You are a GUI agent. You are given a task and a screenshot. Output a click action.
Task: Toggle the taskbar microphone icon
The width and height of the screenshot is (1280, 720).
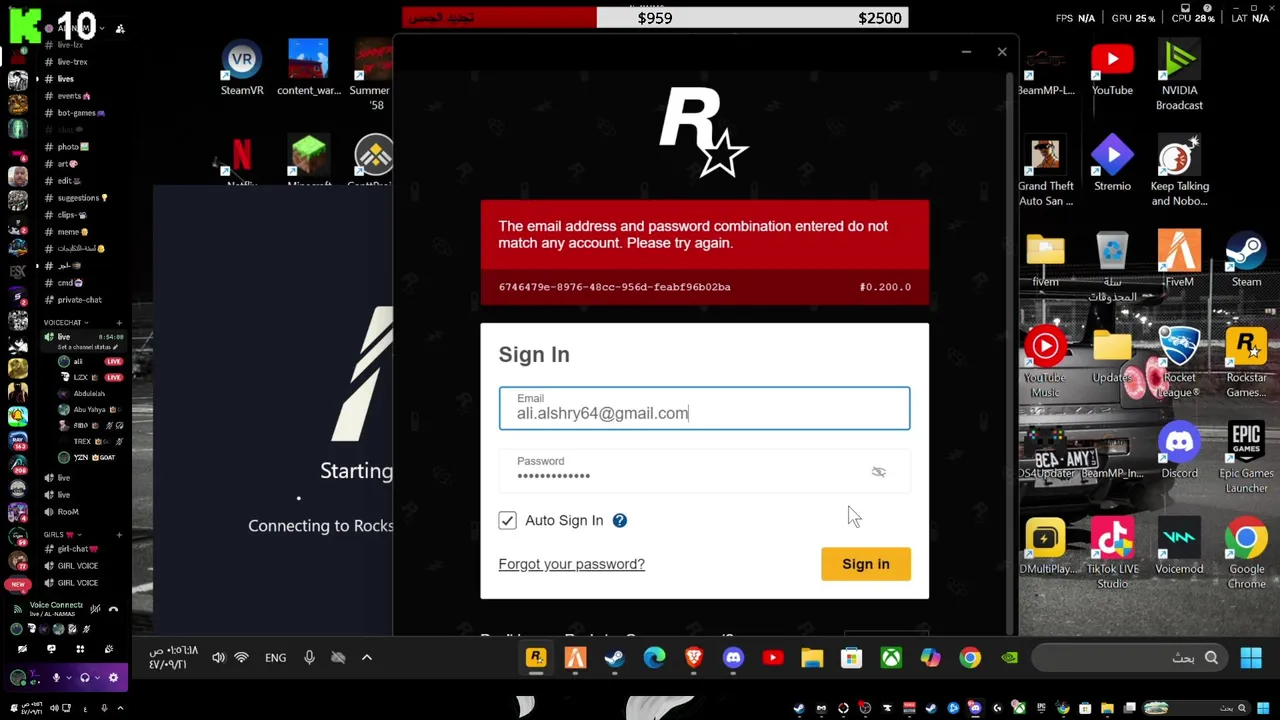coord(310,658)
